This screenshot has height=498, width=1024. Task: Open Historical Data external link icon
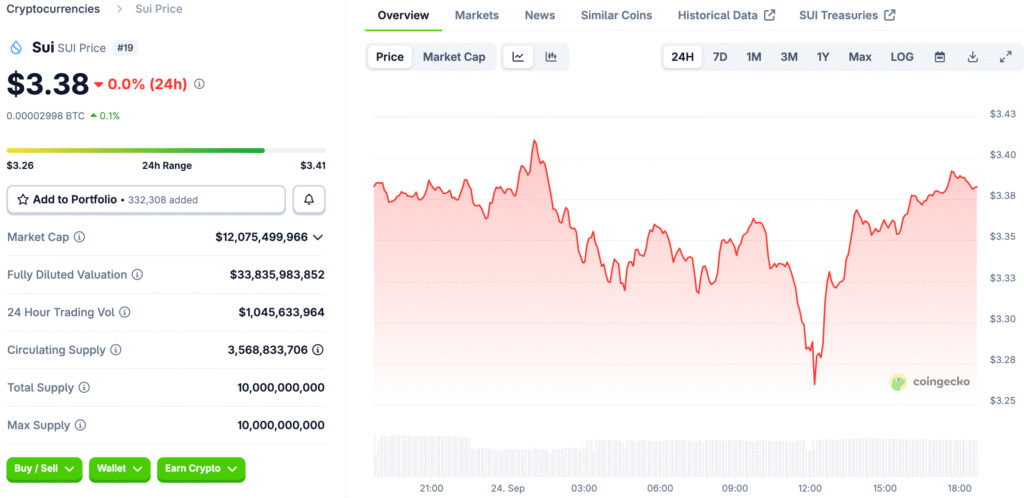pyautogui.click(x=770, y=15)
